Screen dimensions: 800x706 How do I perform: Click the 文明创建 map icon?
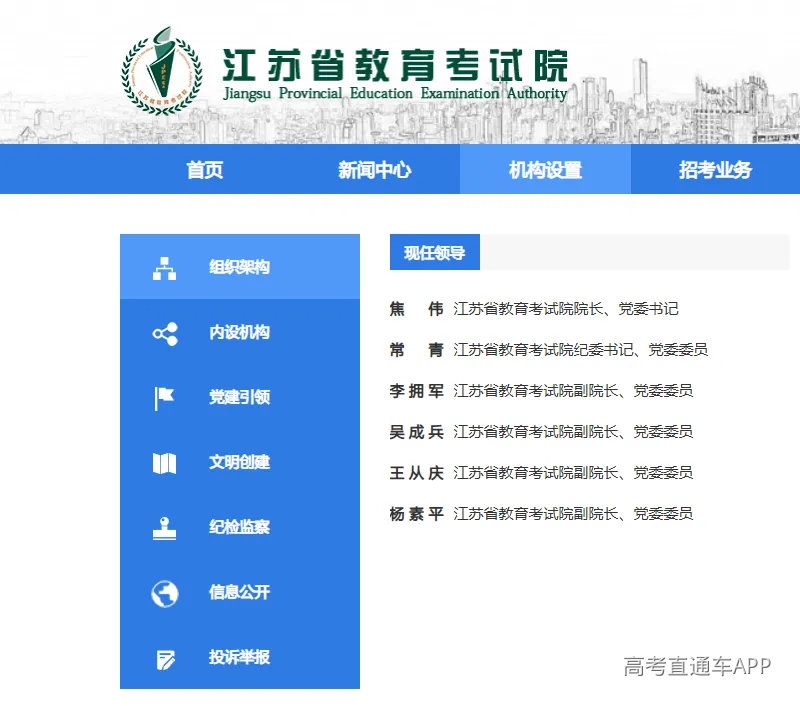tap(164, 463)
